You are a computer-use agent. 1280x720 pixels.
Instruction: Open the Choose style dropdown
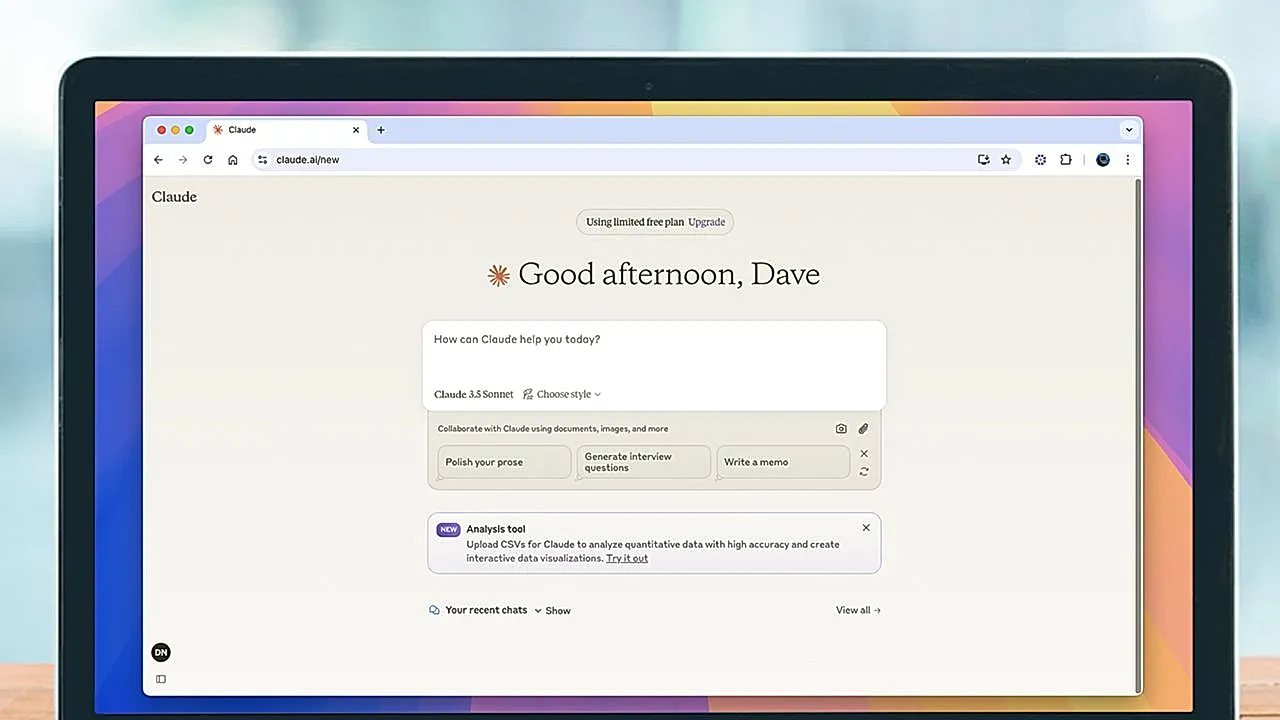(x=562, y=394)
